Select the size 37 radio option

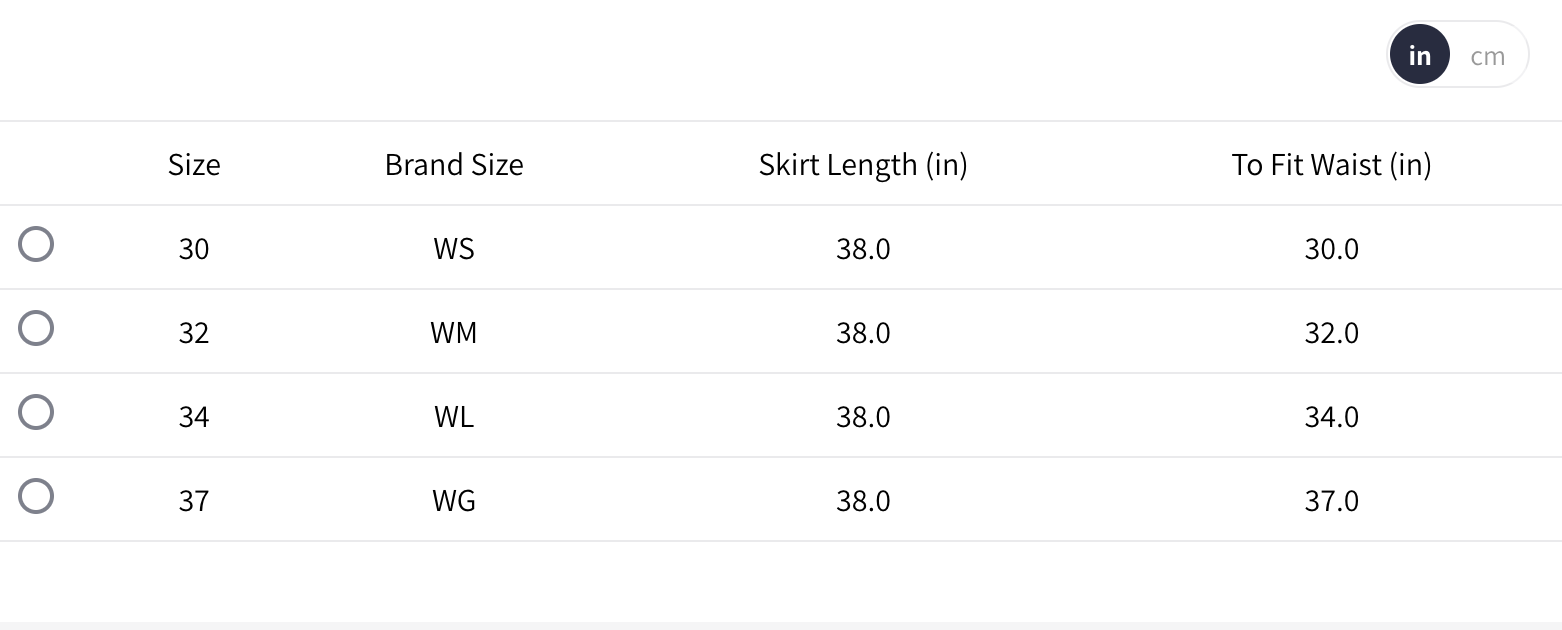[x=36, y=497]
